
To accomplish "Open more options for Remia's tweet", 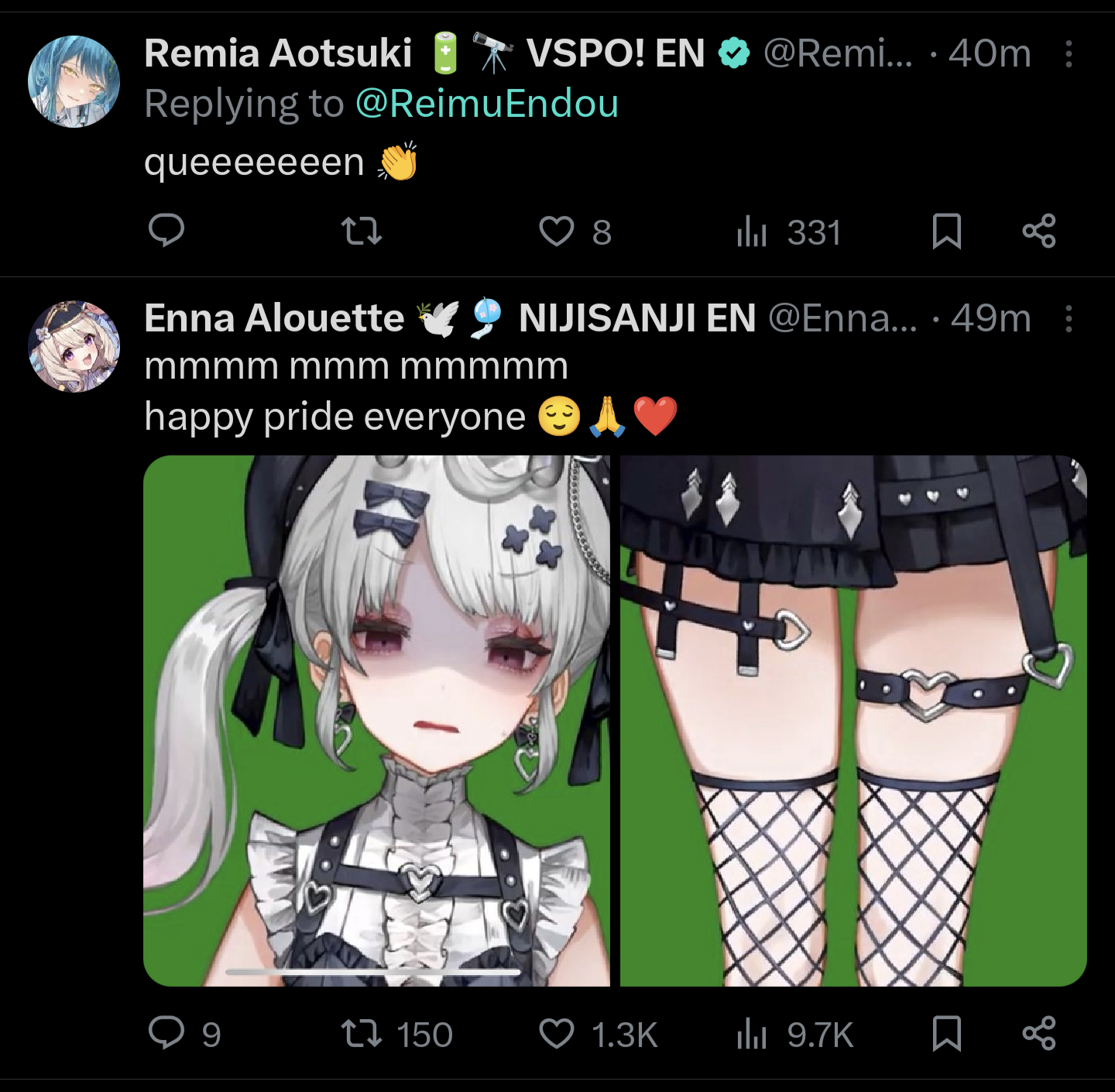I will 1069,53.
